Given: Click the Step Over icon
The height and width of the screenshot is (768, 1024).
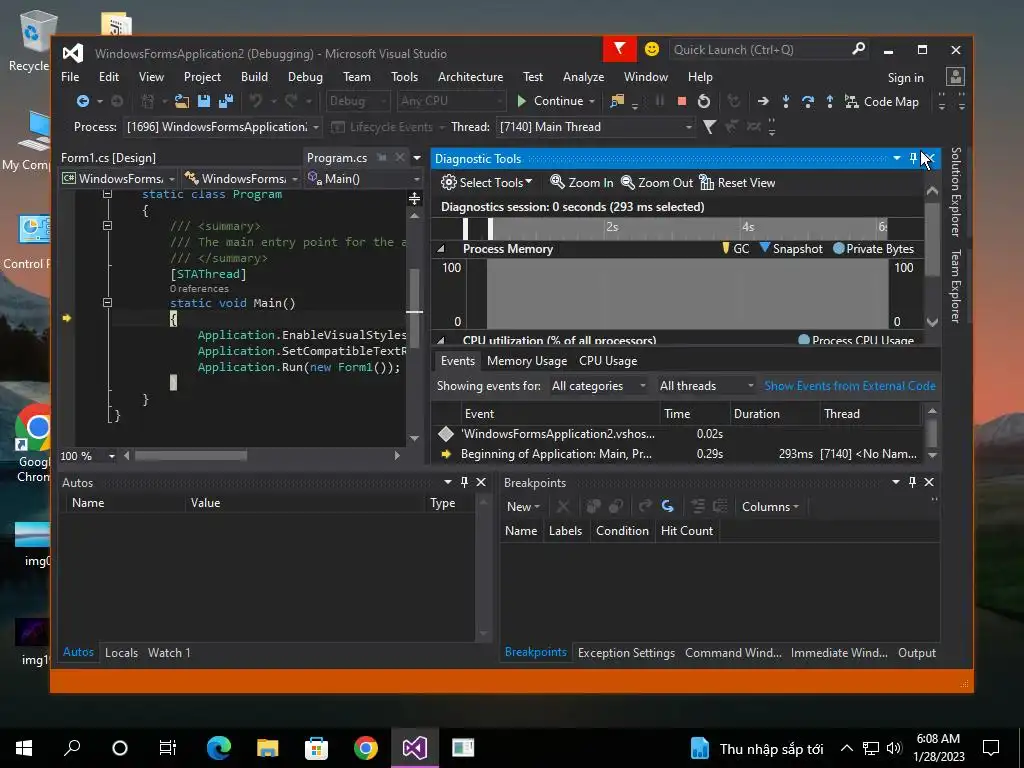Looking at the screenshot, I should pyautogui.click(x=808, y=101).
